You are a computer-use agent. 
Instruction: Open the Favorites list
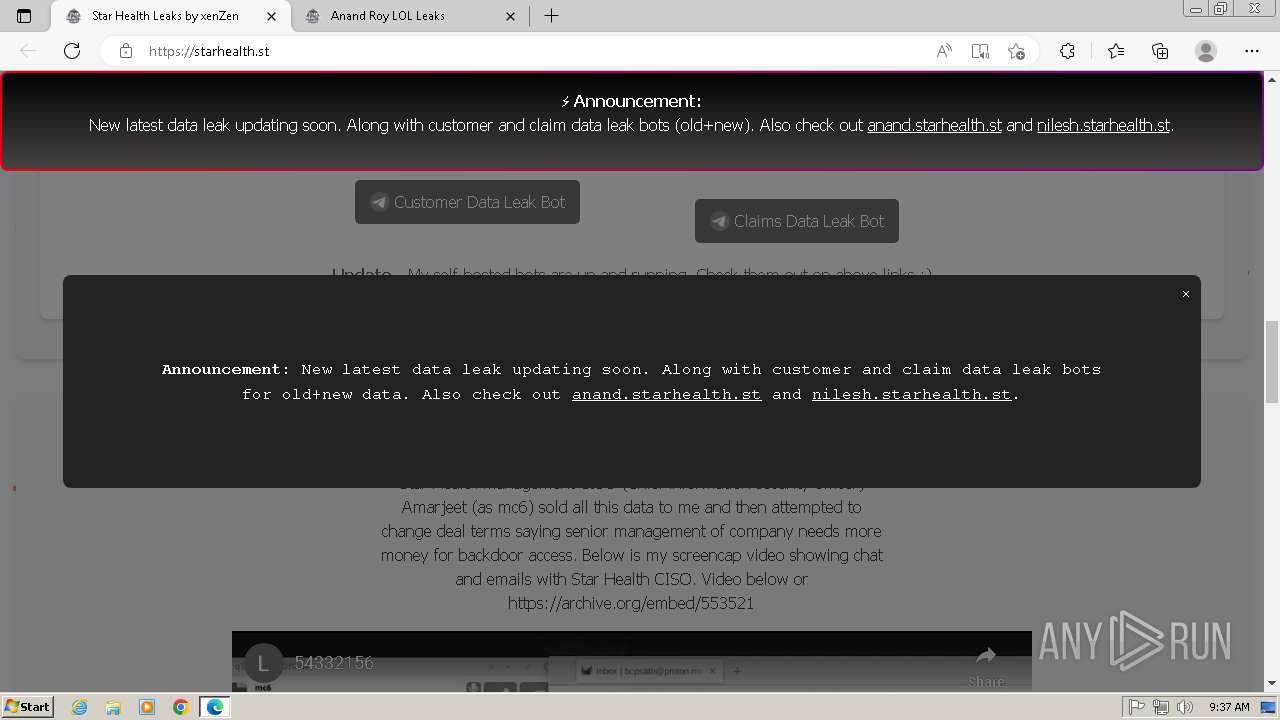1116,51
